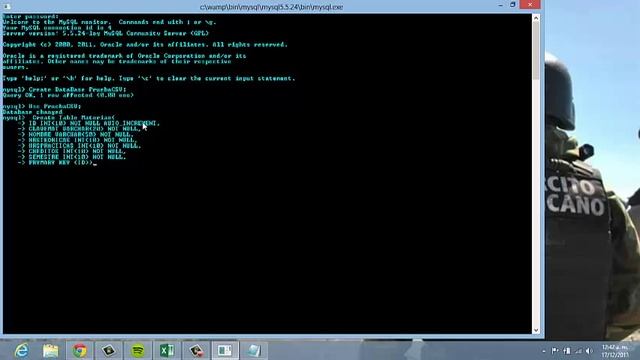
Task: Click the Copyright Oracle notice line
Action: coord(145,44)
